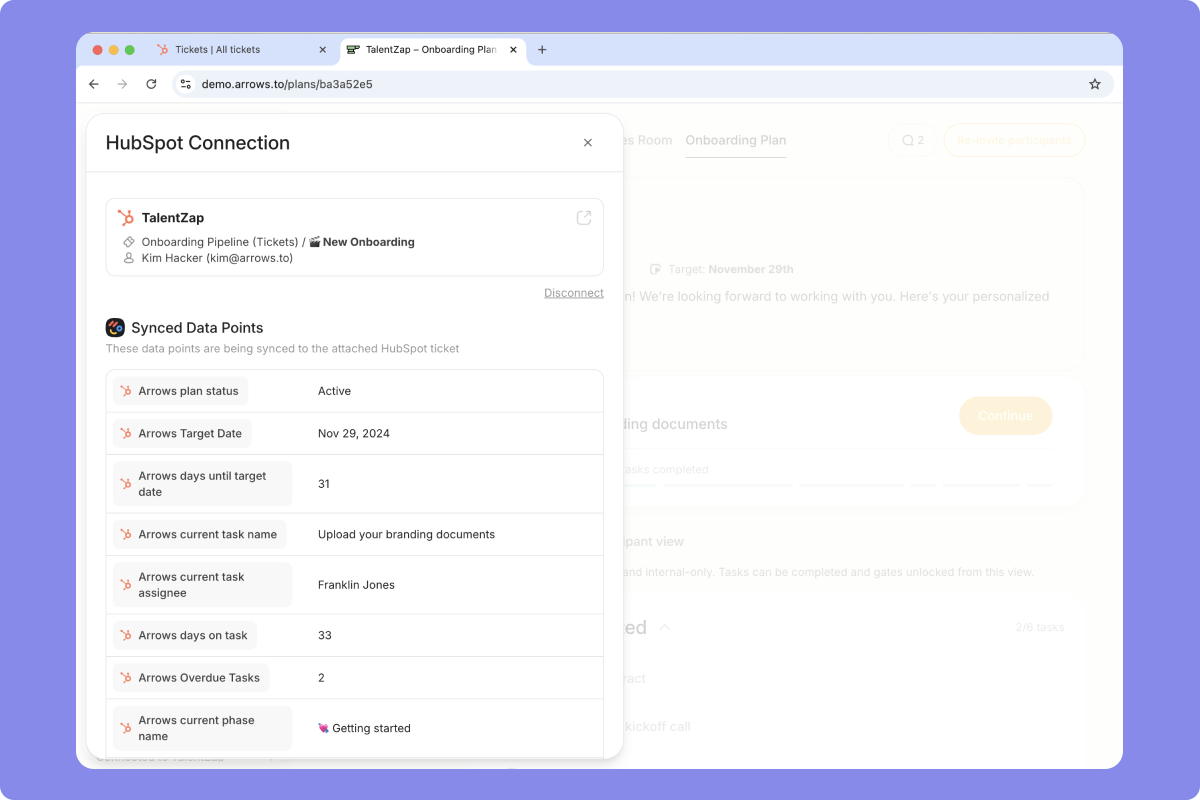Select Arrows plan status property chip
The width and height of the screenshot is (1200, 800).
[180, 391]
